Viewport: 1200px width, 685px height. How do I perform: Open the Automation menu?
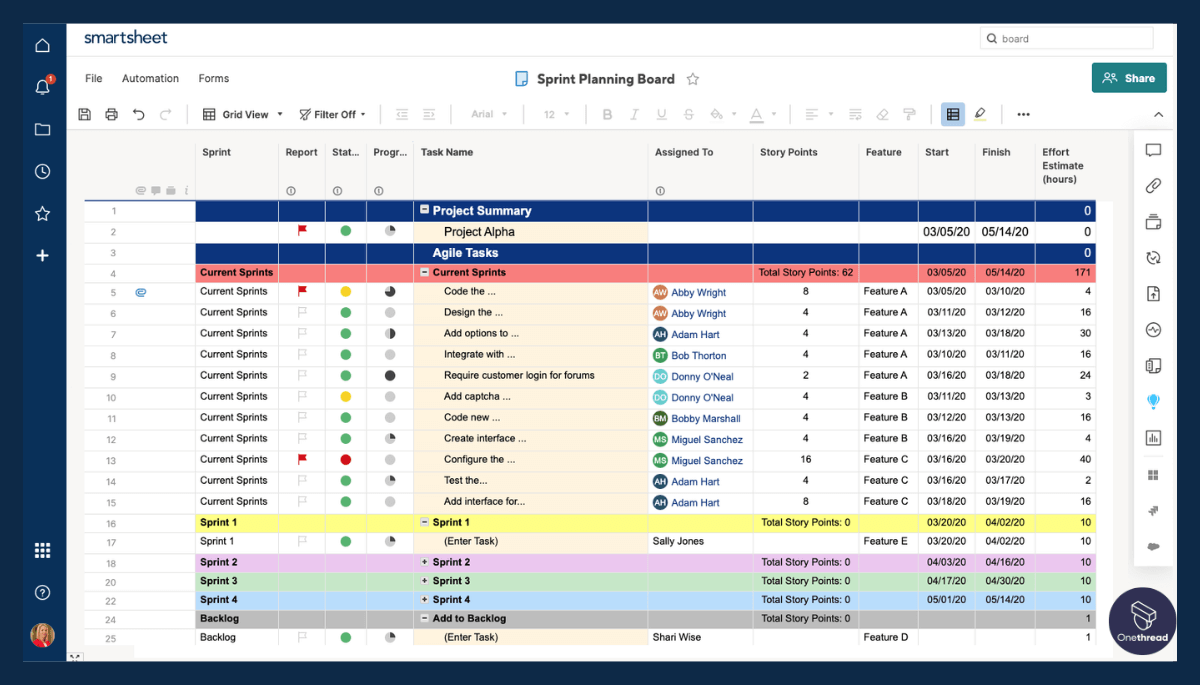point(150,78)
